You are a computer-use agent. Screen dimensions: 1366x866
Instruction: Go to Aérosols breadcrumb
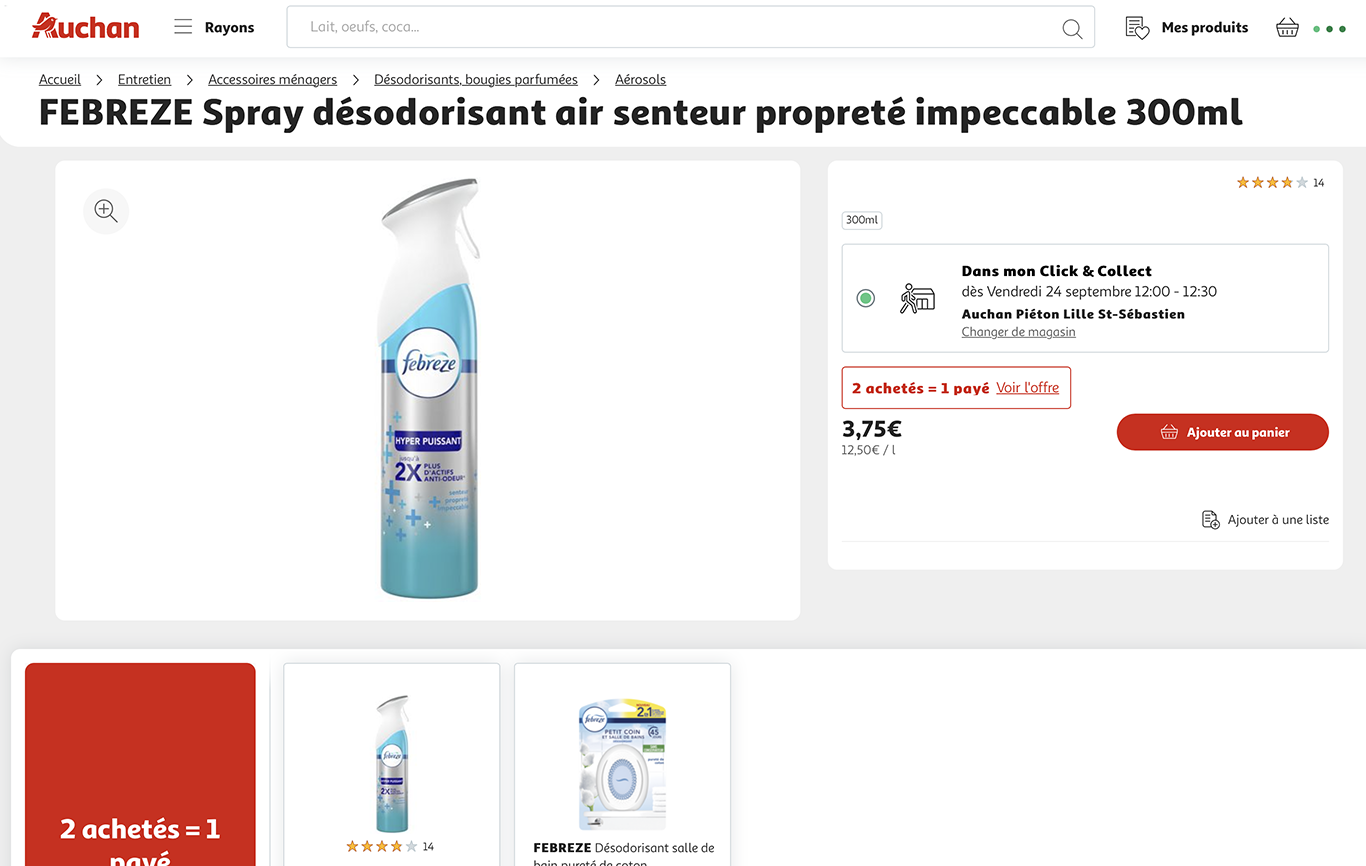[x=640, y=79]
